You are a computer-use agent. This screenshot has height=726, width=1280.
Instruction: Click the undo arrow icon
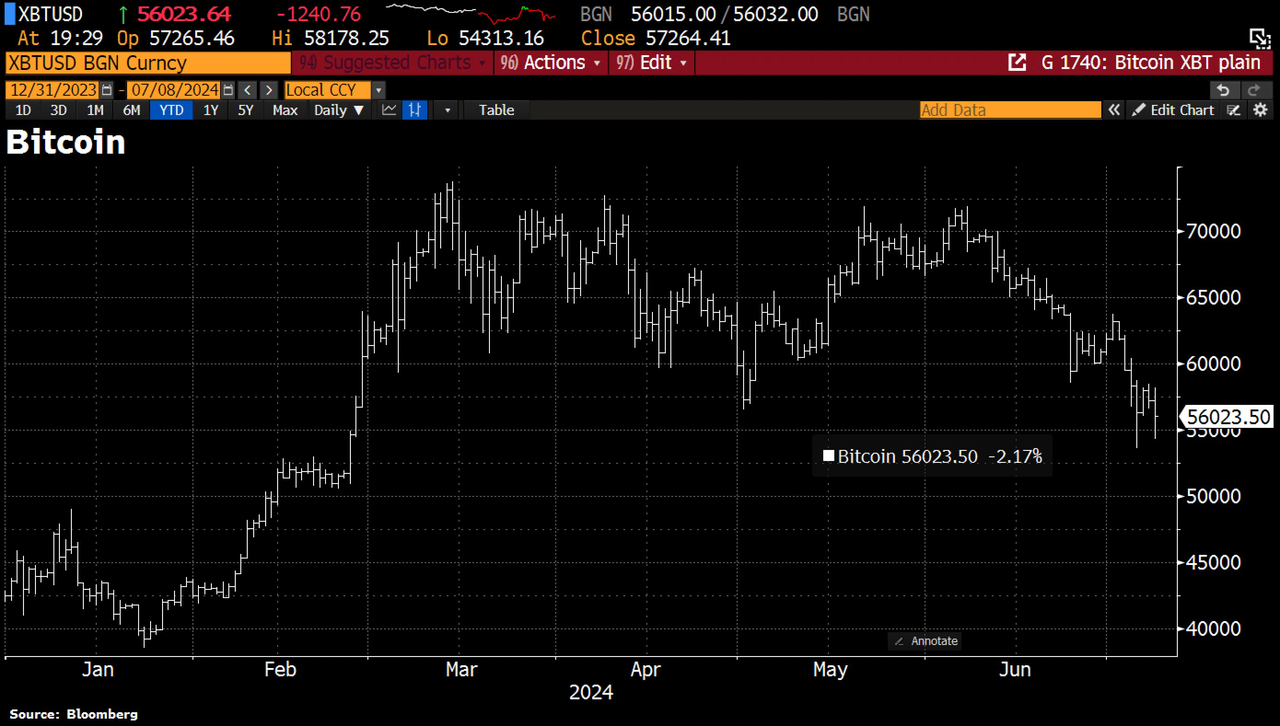click(x=1222, y=90)
